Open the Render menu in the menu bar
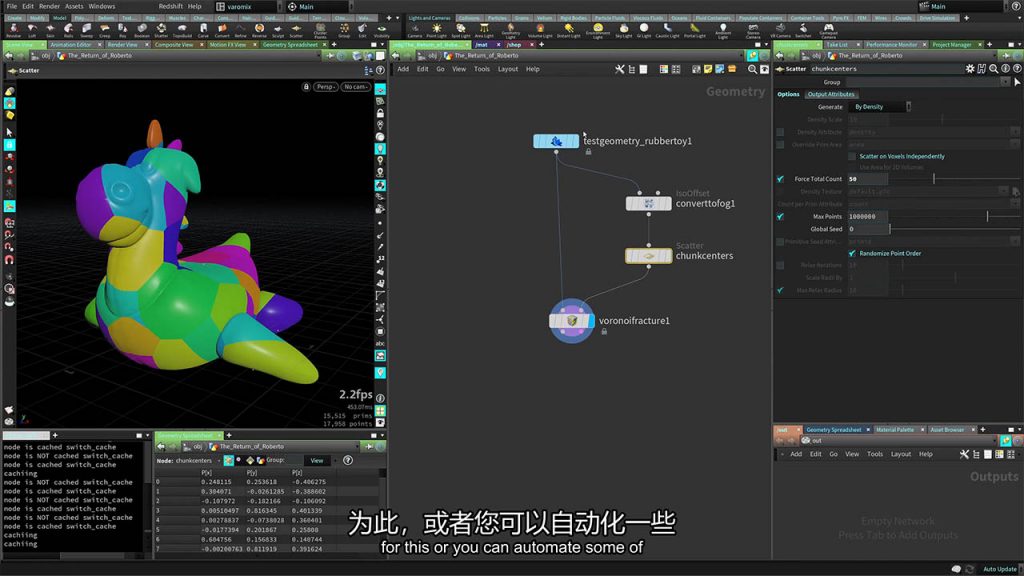 point(49,6)
